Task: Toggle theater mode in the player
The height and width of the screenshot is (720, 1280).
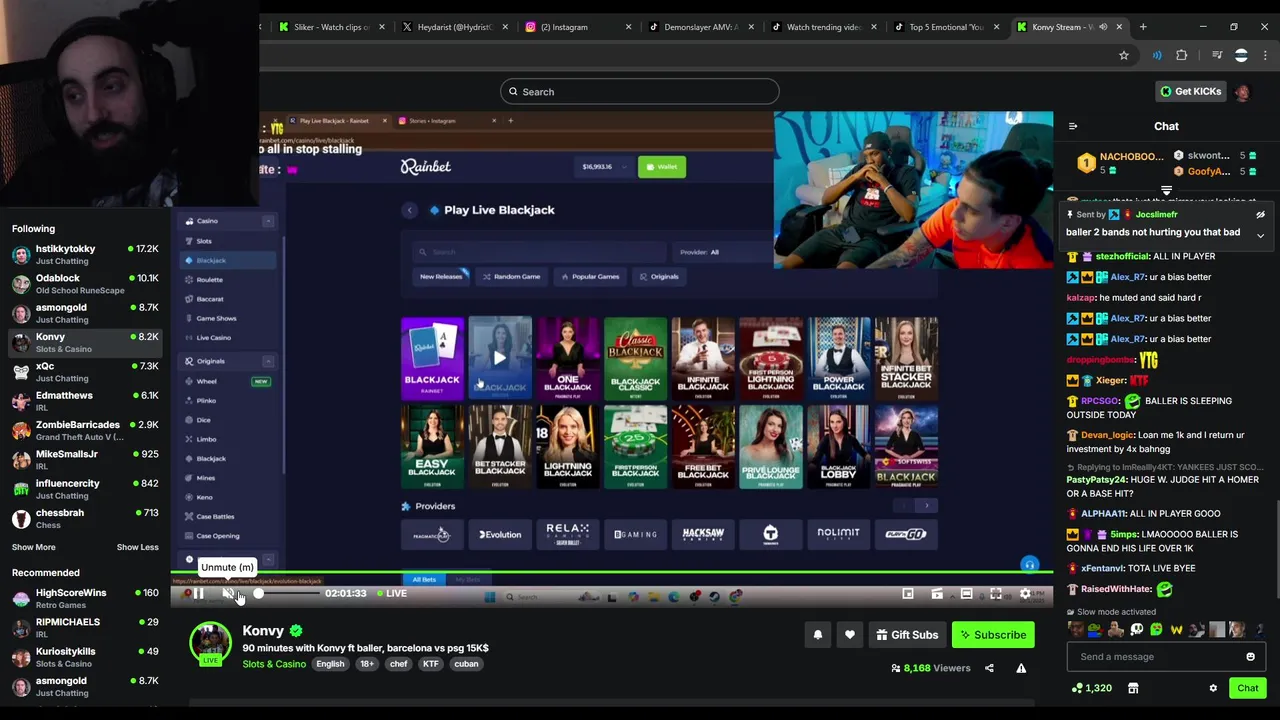Action: click(x=966, y=594)
